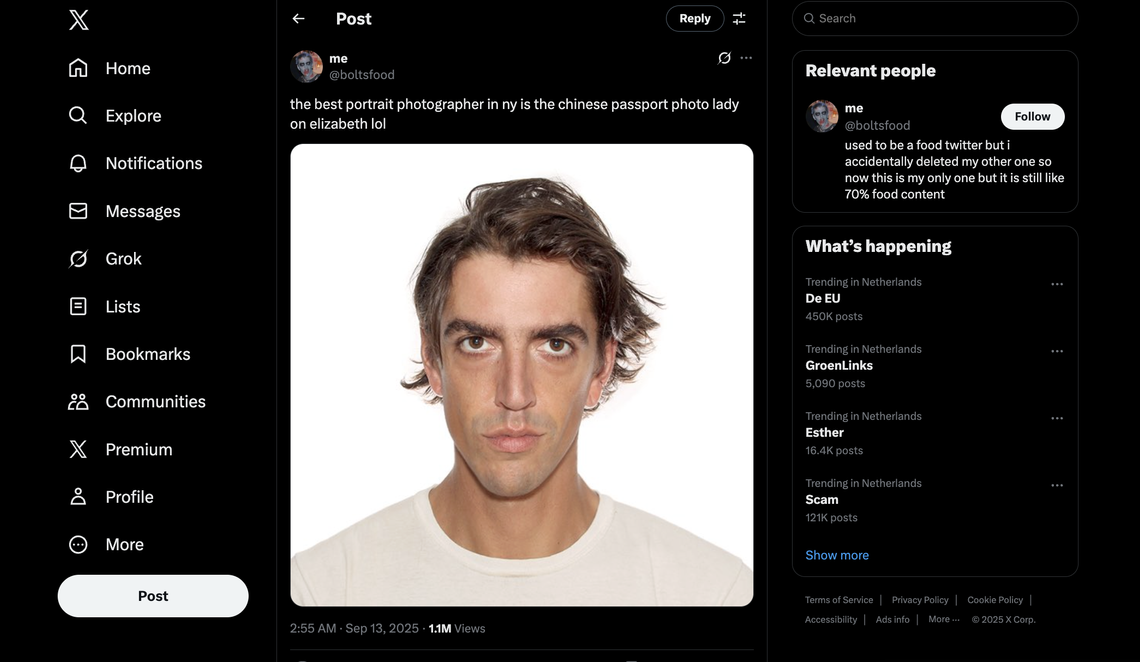Screen dimensions: 1140x662
Task: Focus the Search input field
Action: (940, 18)
